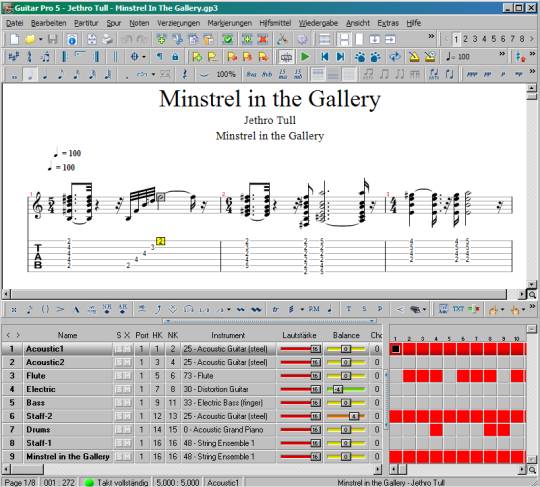This screenshot has height=487, width=540.
Task: Go to page 8 in page selector
Action: click(522, 39)
